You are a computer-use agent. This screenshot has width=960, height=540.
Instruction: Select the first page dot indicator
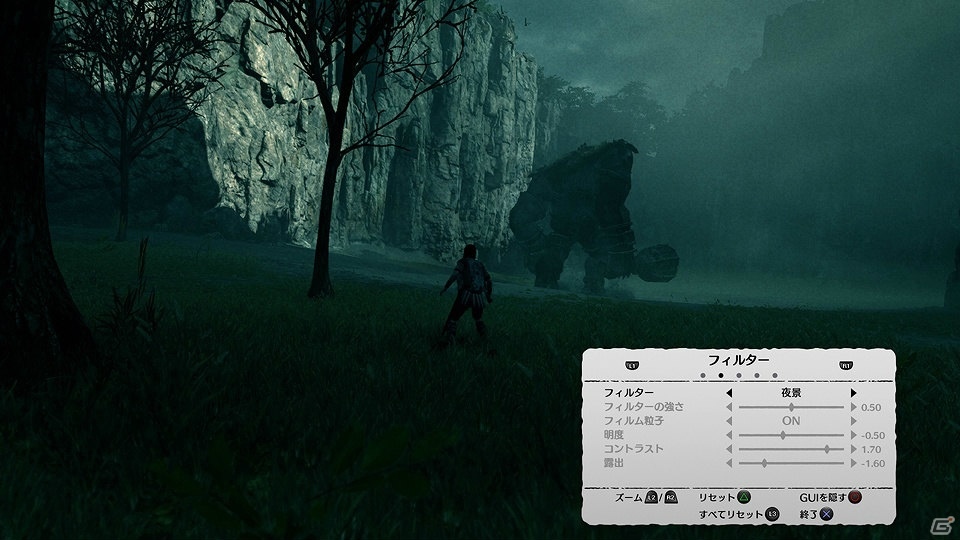(x=703, y=375)
